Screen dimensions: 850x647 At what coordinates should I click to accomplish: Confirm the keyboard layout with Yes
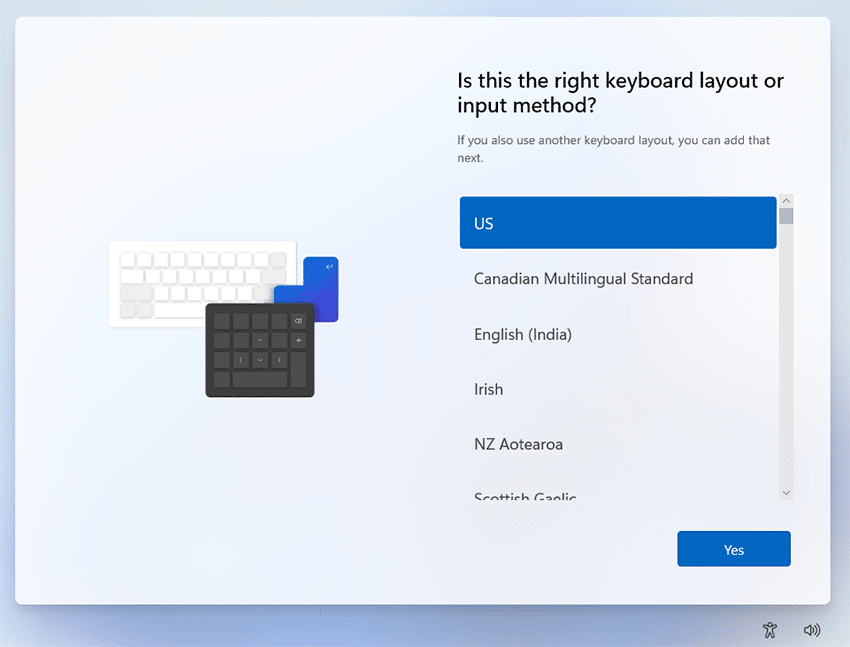pos(733,548)
